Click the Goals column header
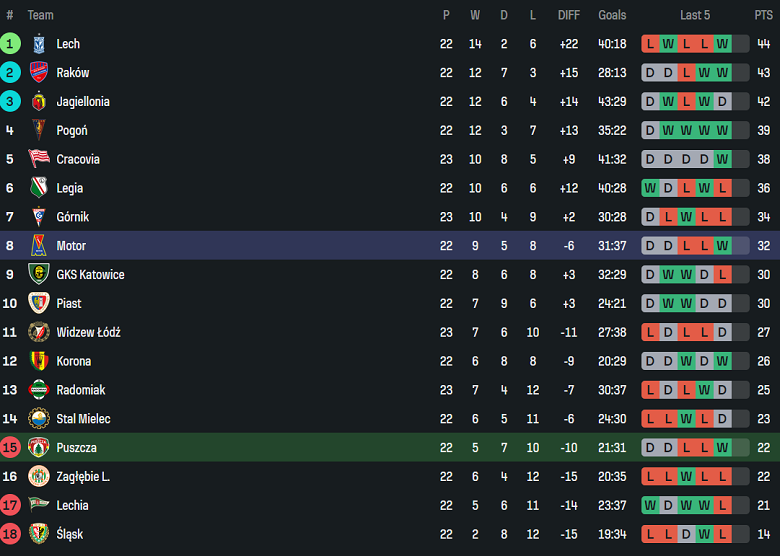 pos(612,15)
